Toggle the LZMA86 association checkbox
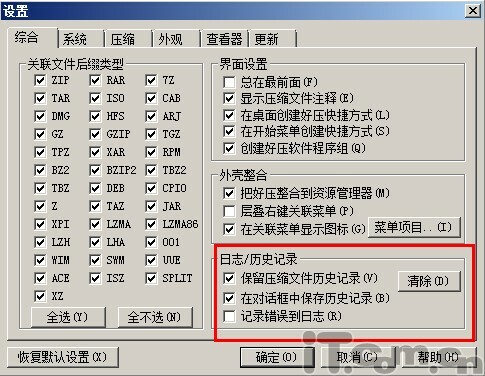The width and height of the screenshot is (485, 376). [151, 224]
